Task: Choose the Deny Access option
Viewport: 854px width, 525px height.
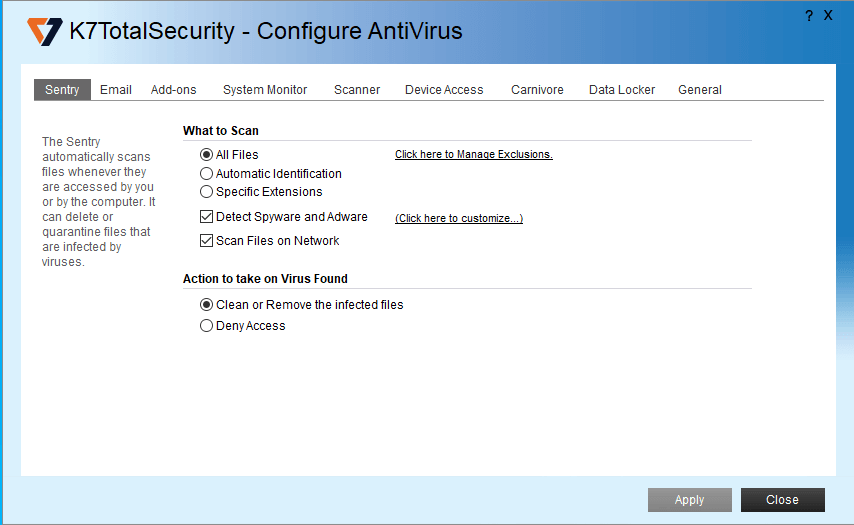Action: (x=207, y=326)
